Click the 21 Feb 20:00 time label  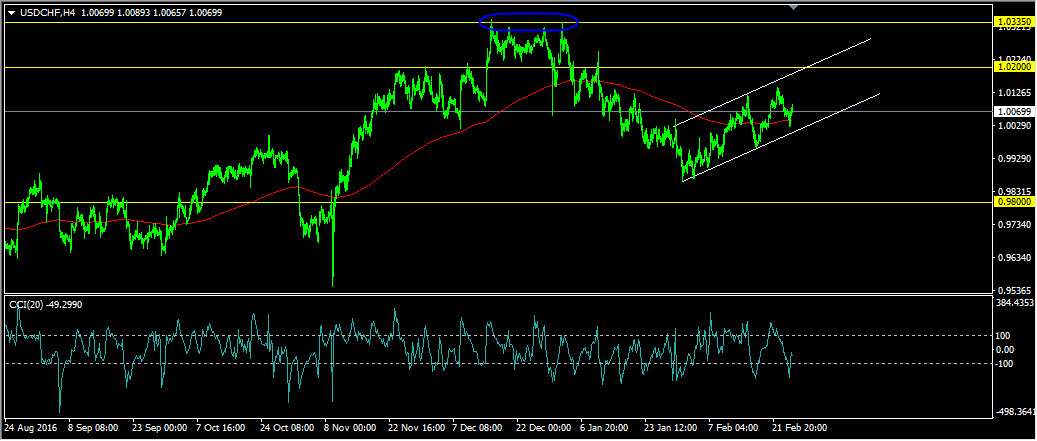[x=799, y=428]
